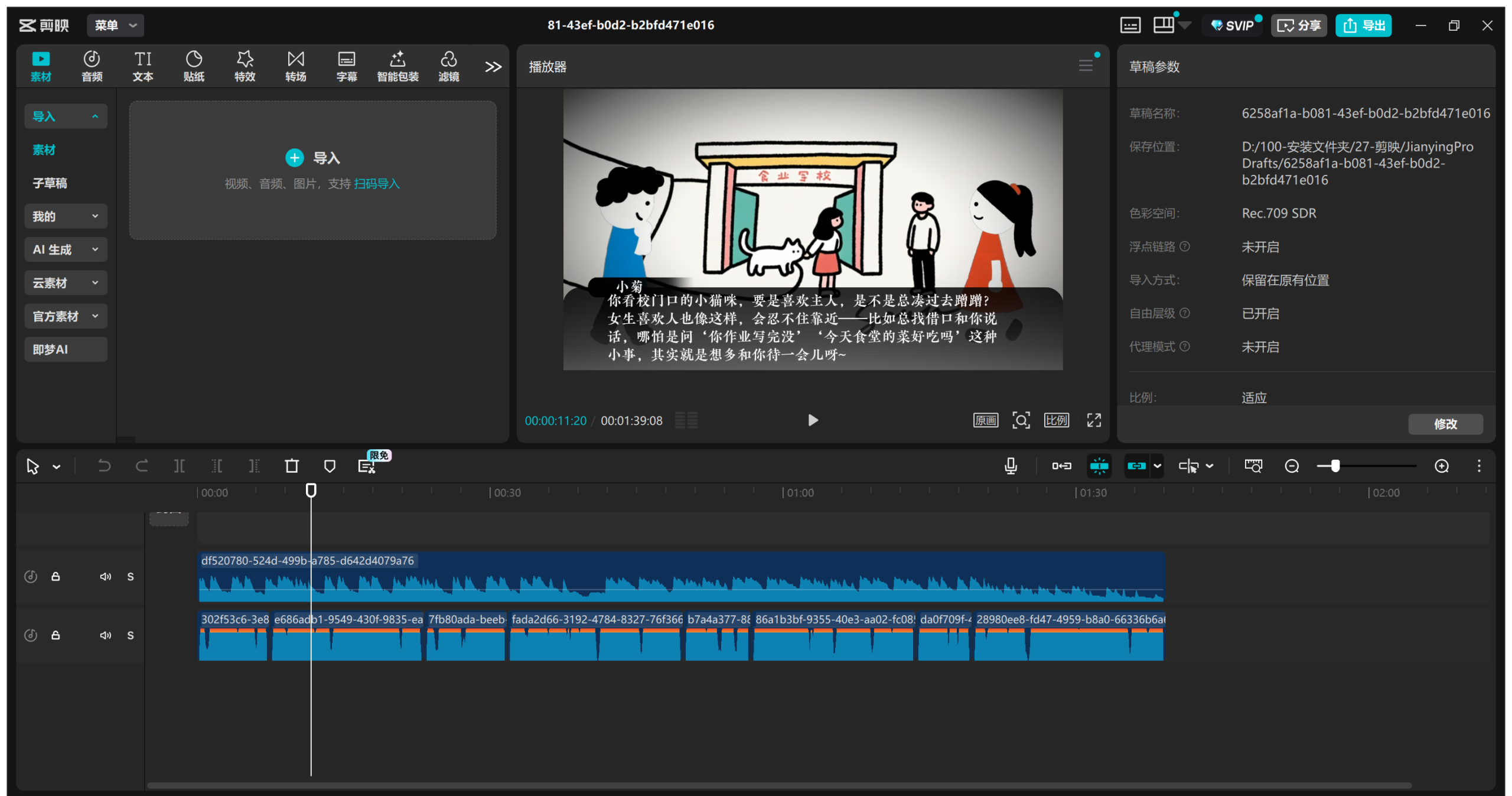Click the 扫码导入 link
Screen dimensions: 1512x796
[x=377, y=184]
